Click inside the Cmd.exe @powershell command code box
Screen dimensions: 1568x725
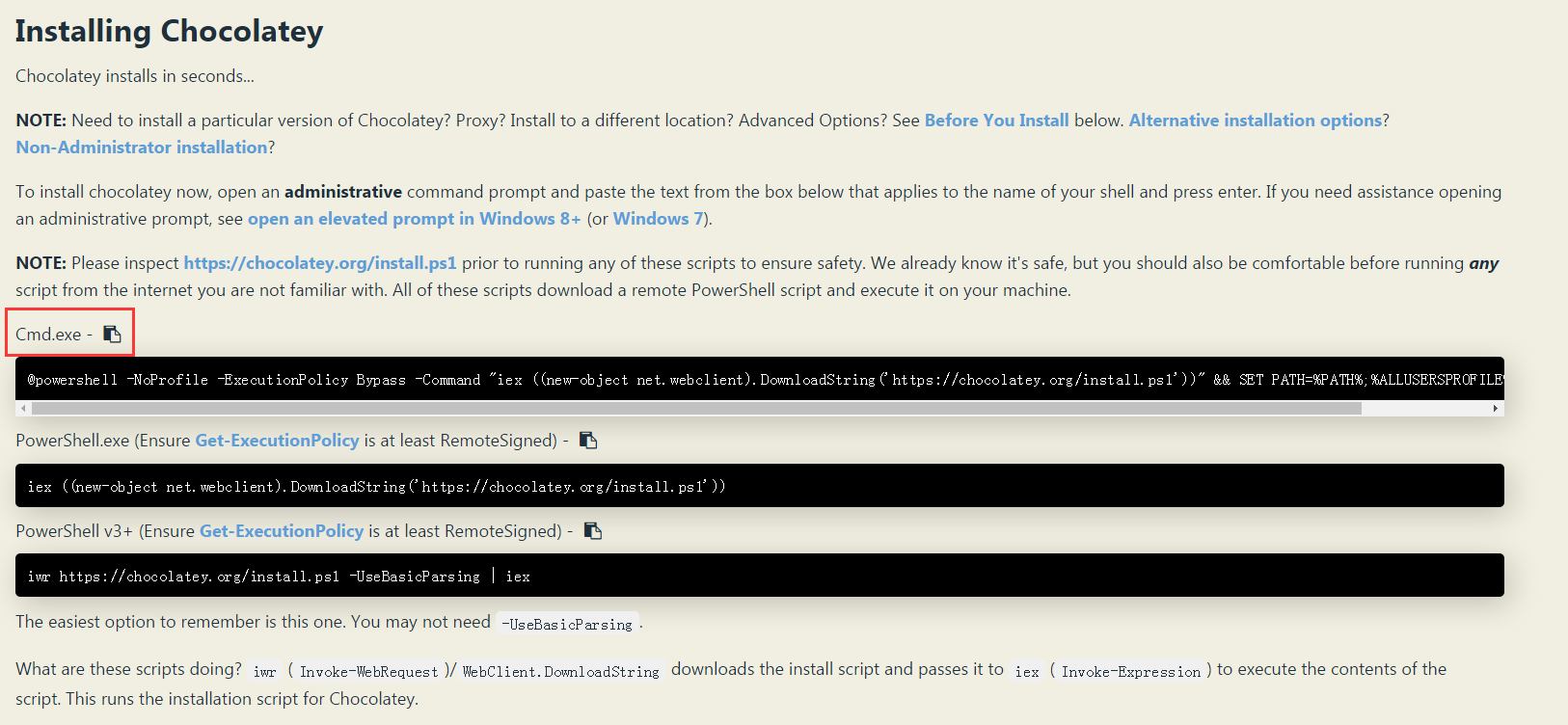pos(760,380)
